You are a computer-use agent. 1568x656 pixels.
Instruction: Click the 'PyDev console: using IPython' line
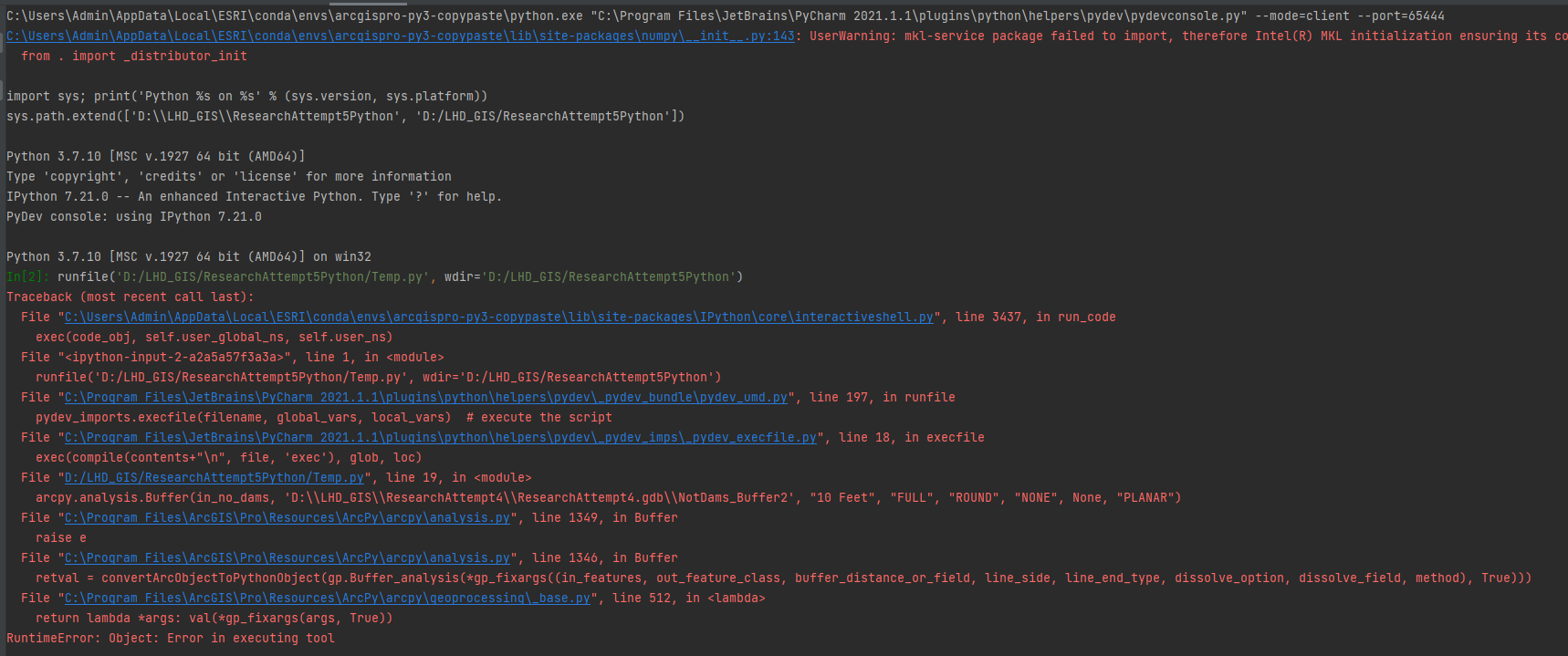(133, 216)
